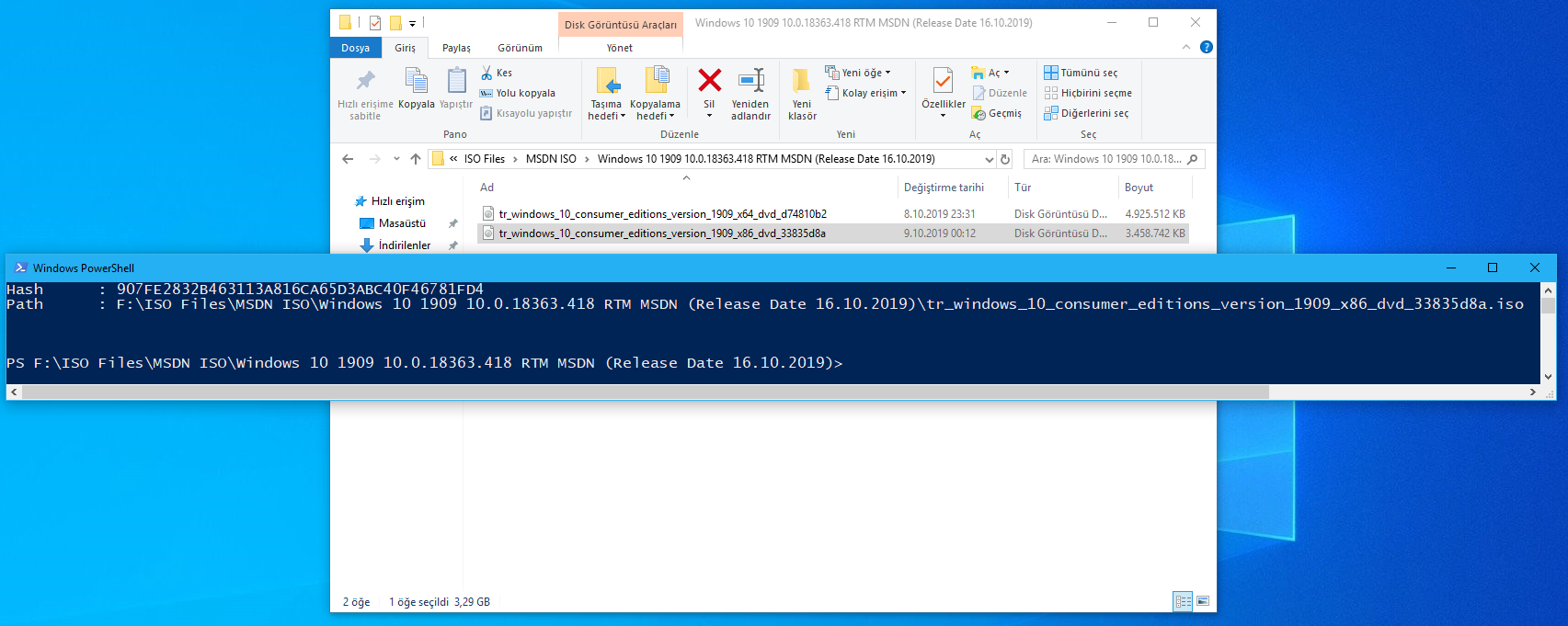The image size is (1568, 626).
Task: Invert selection with Diğerlerini seç
Action: click(1086, 113)
